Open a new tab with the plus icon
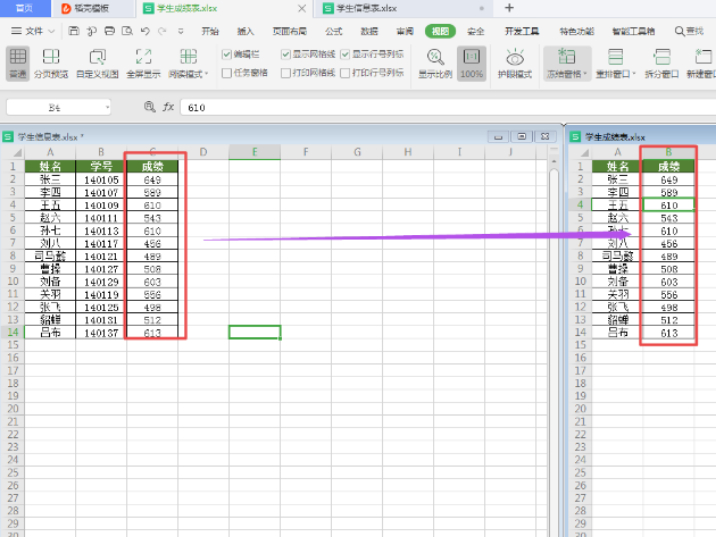 (510, 8)
